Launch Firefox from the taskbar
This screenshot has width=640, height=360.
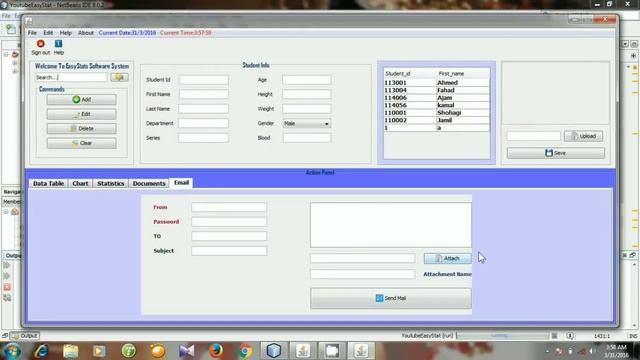pyautogui.click(x=216, y=351)
